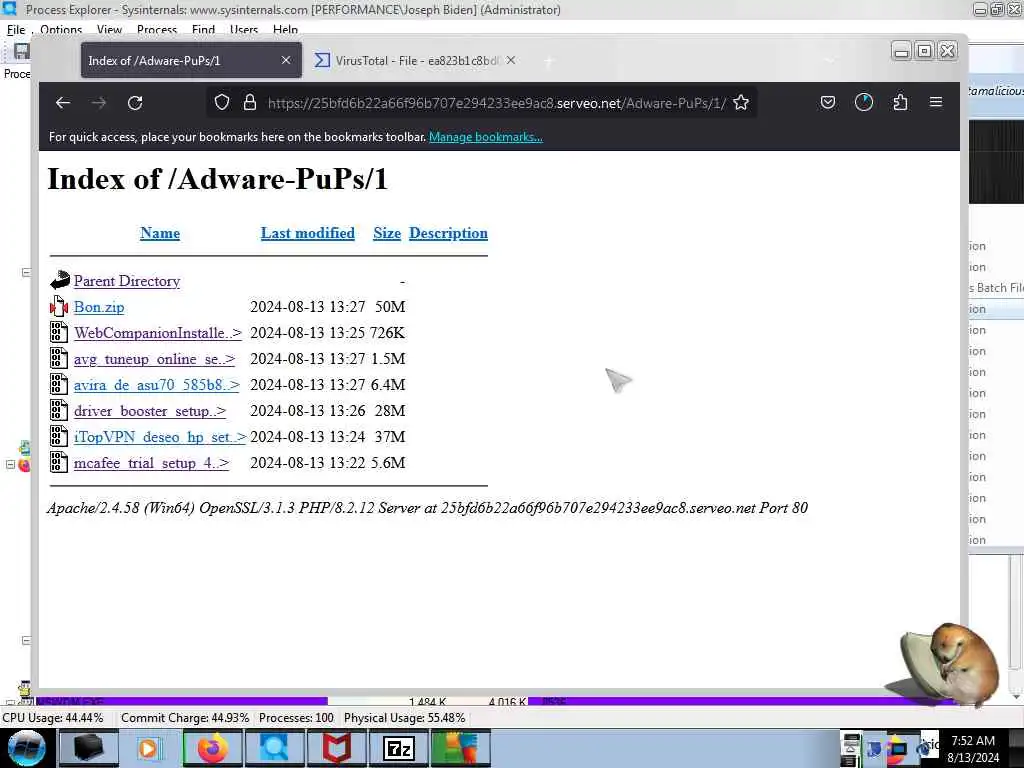The width and height of the screenshot is (1024, 768).
Task: Open the Options menu in Process Explorer
Action: click(x=61, y=29)
